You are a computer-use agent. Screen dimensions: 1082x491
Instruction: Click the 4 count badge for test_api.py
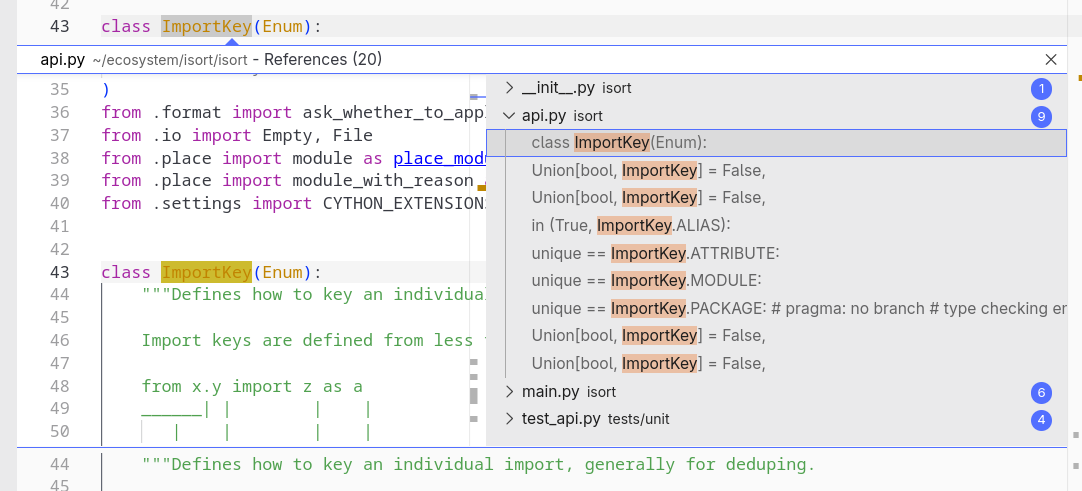(1041, 420)
